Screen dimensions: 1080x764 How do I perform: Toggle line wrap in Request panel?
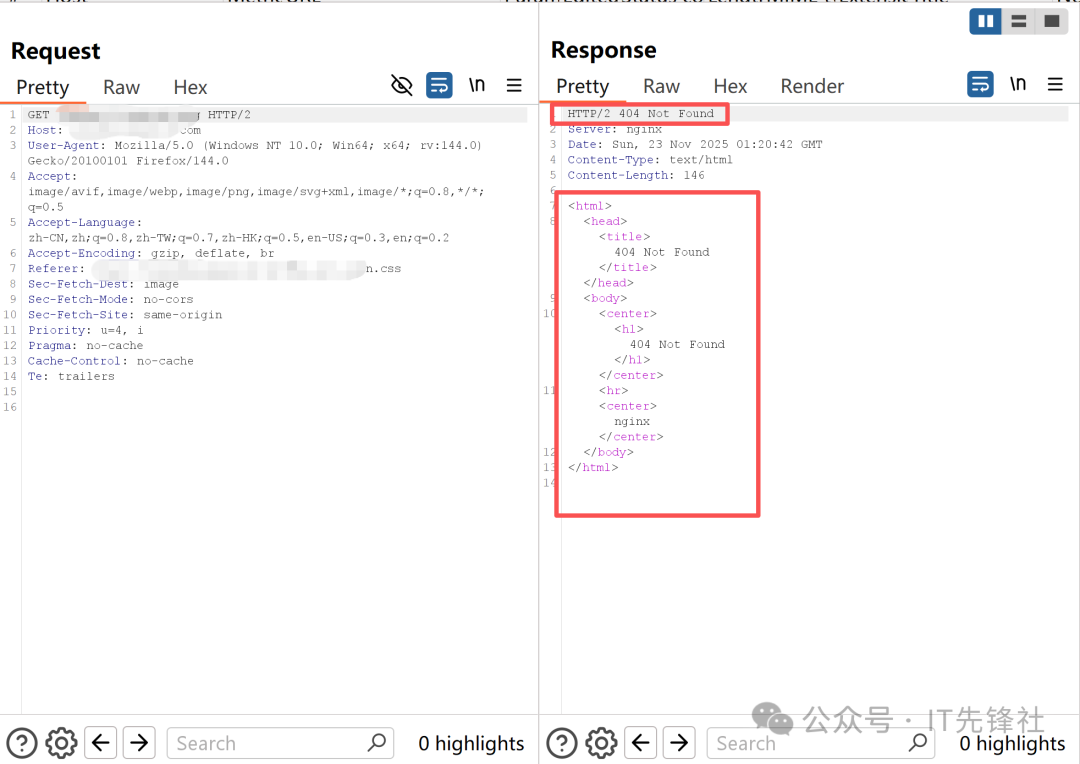pyautogui.click(x=439, y=85)
